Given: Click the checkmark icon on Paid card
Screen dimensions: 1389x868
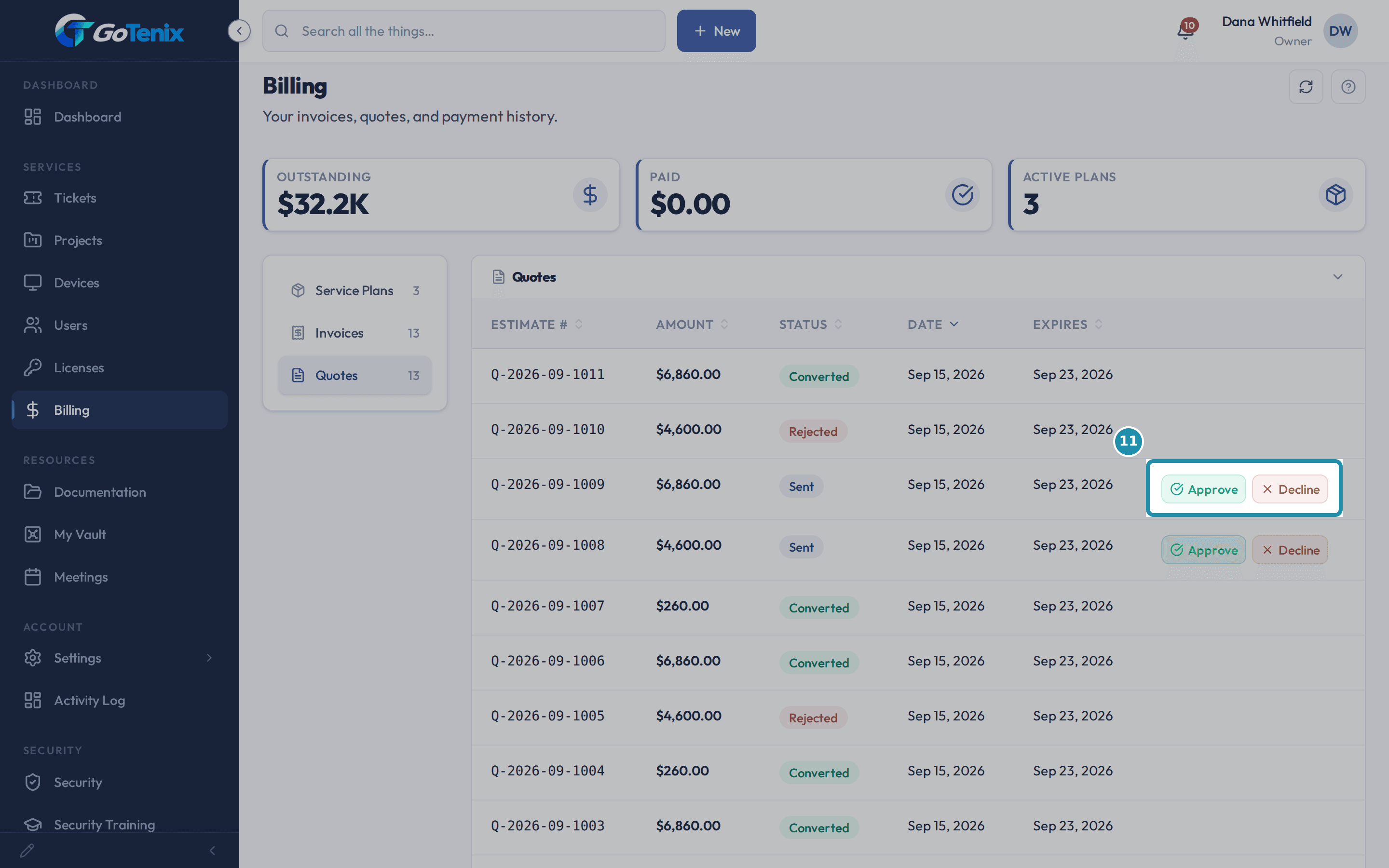Looking at the screenshot, I should tap(963, 195).
